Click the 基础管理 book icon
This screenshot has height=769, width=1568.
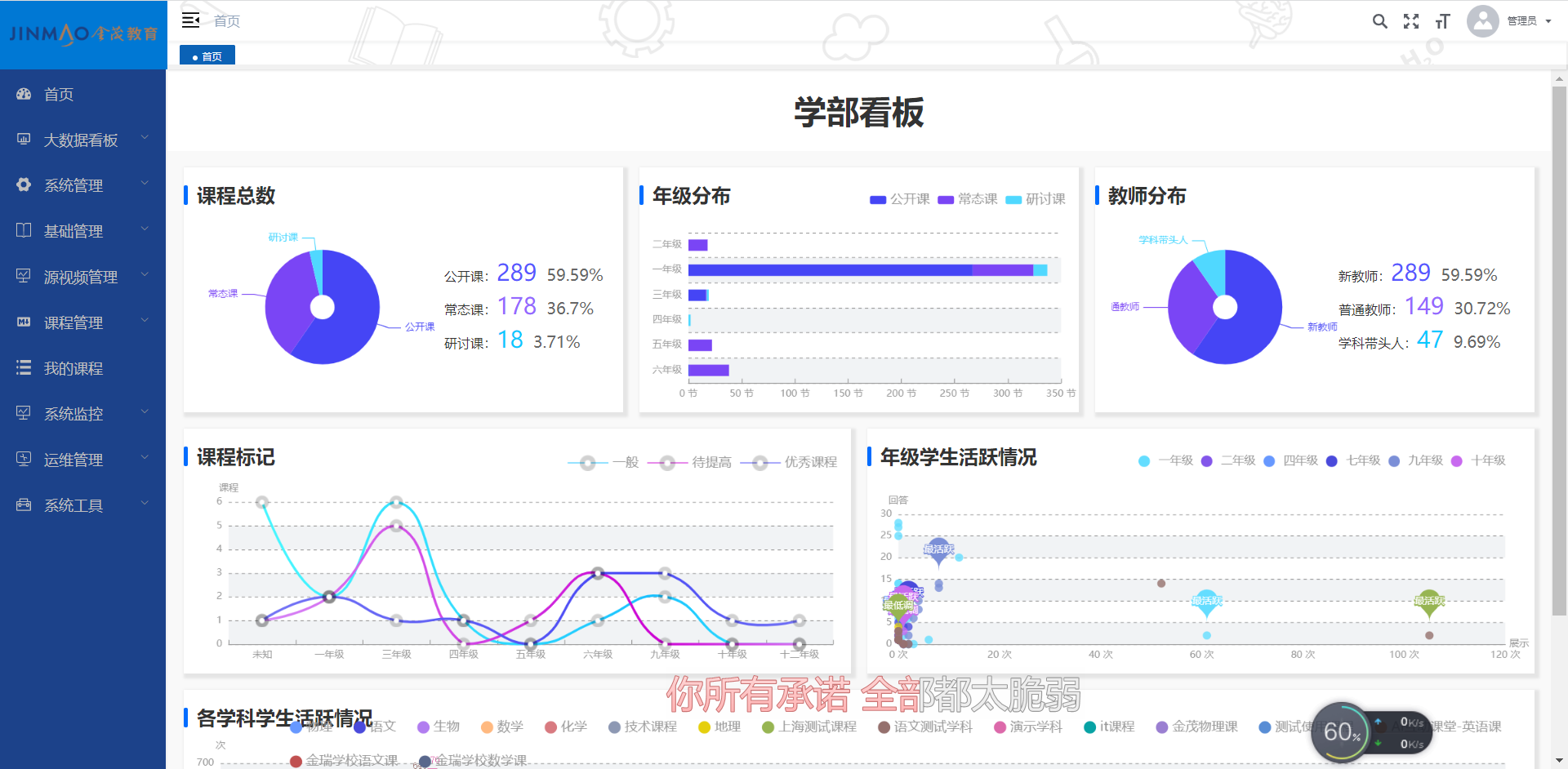coord(24,230)
